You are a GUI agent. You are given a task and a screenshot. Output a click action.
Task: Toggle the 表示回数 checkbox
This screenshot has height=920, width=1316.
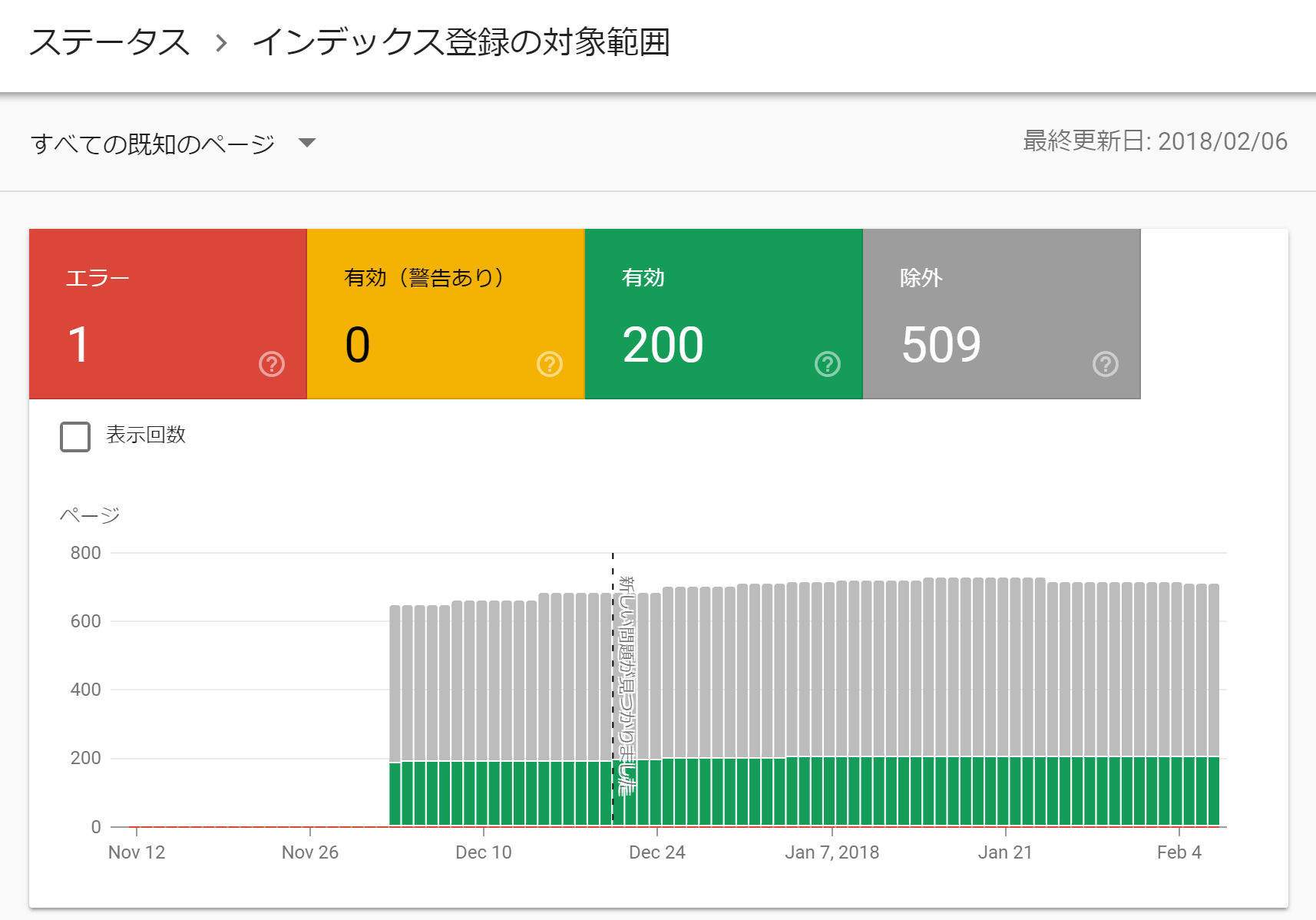75,436
